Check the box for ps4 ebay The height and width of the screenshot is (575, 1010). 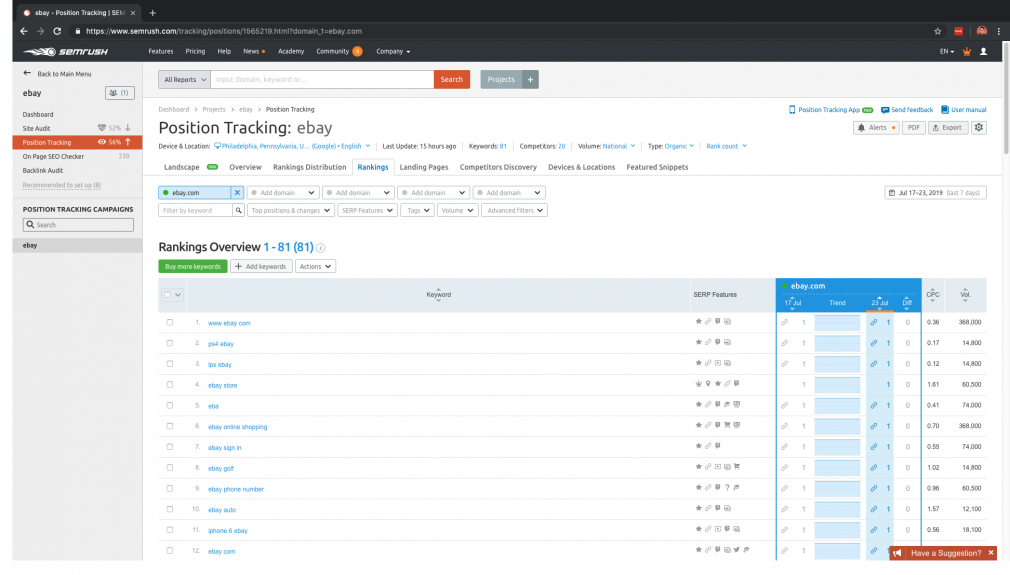click(x=170, y=343)
